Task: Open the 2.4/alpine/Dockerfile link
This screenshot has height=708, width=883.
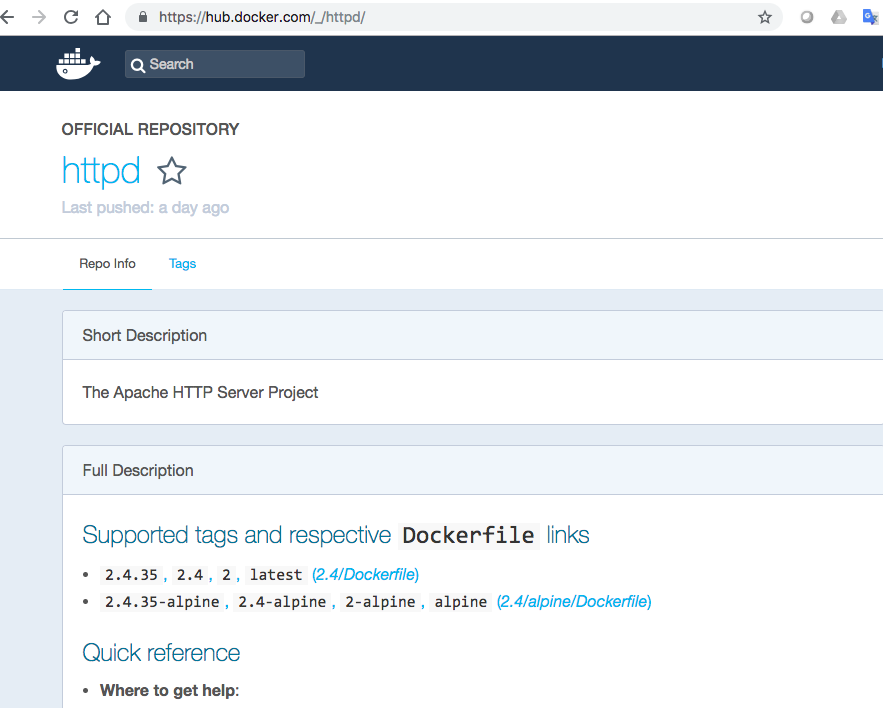Action: [574, 602]
